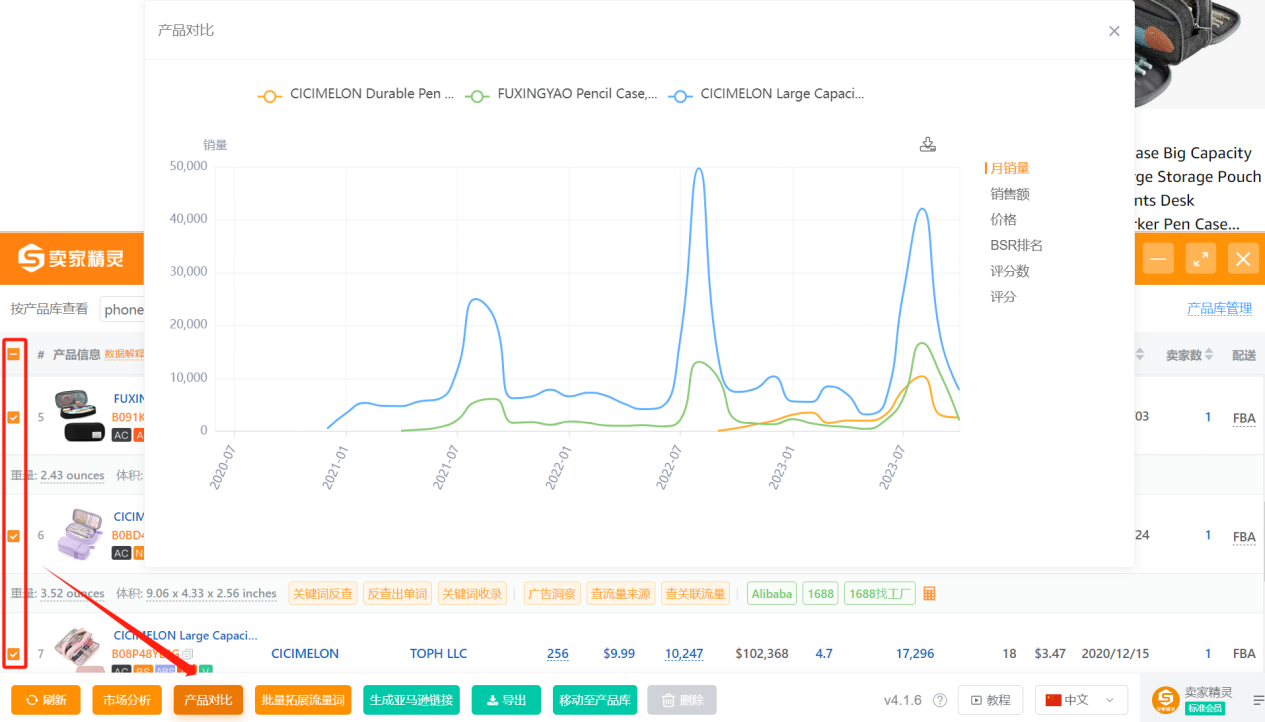
Task: Click weight 2.43 ounces value
Action: pos(72,475)
